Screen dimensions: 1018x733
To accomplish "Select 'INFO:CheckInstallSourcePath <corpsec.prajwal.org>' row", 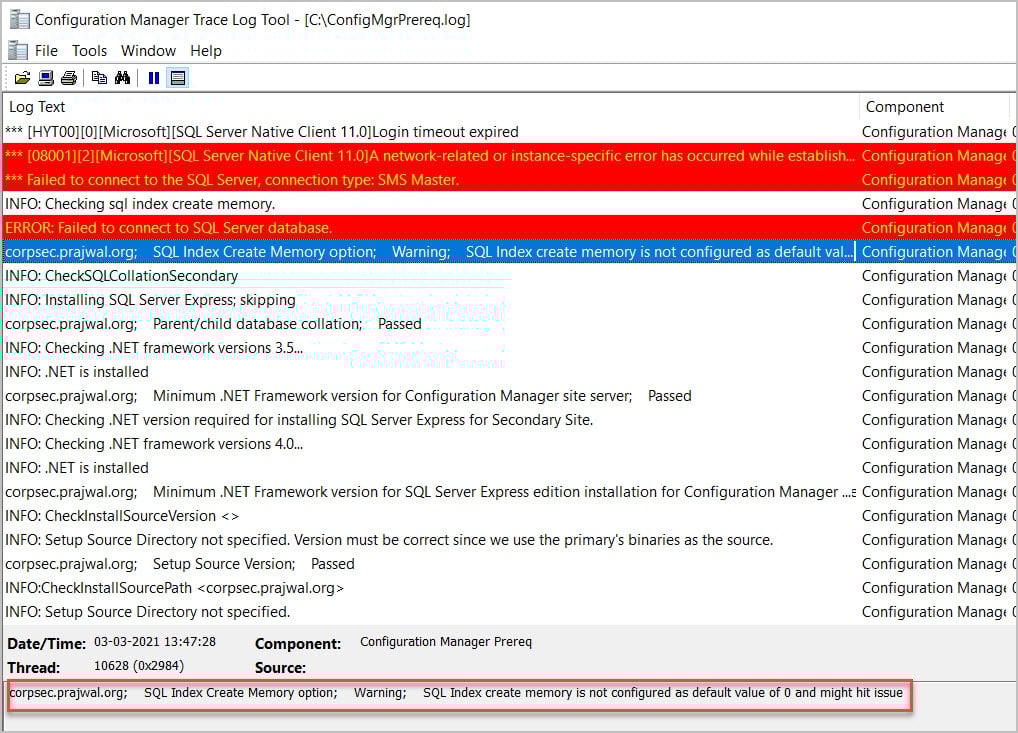I will [x=509, y=588].
